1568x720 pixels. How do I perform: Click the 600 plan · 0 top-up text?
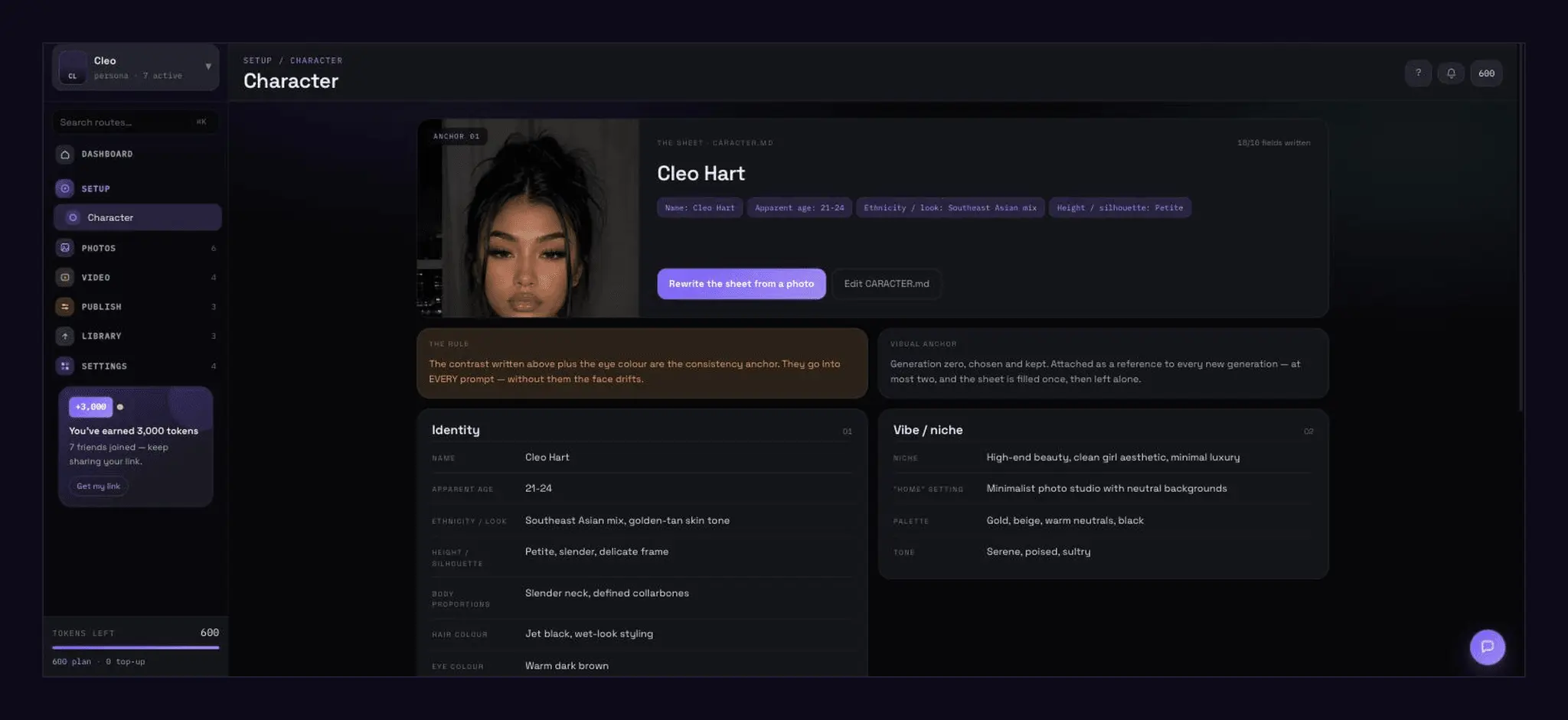(x=99, y=662)
